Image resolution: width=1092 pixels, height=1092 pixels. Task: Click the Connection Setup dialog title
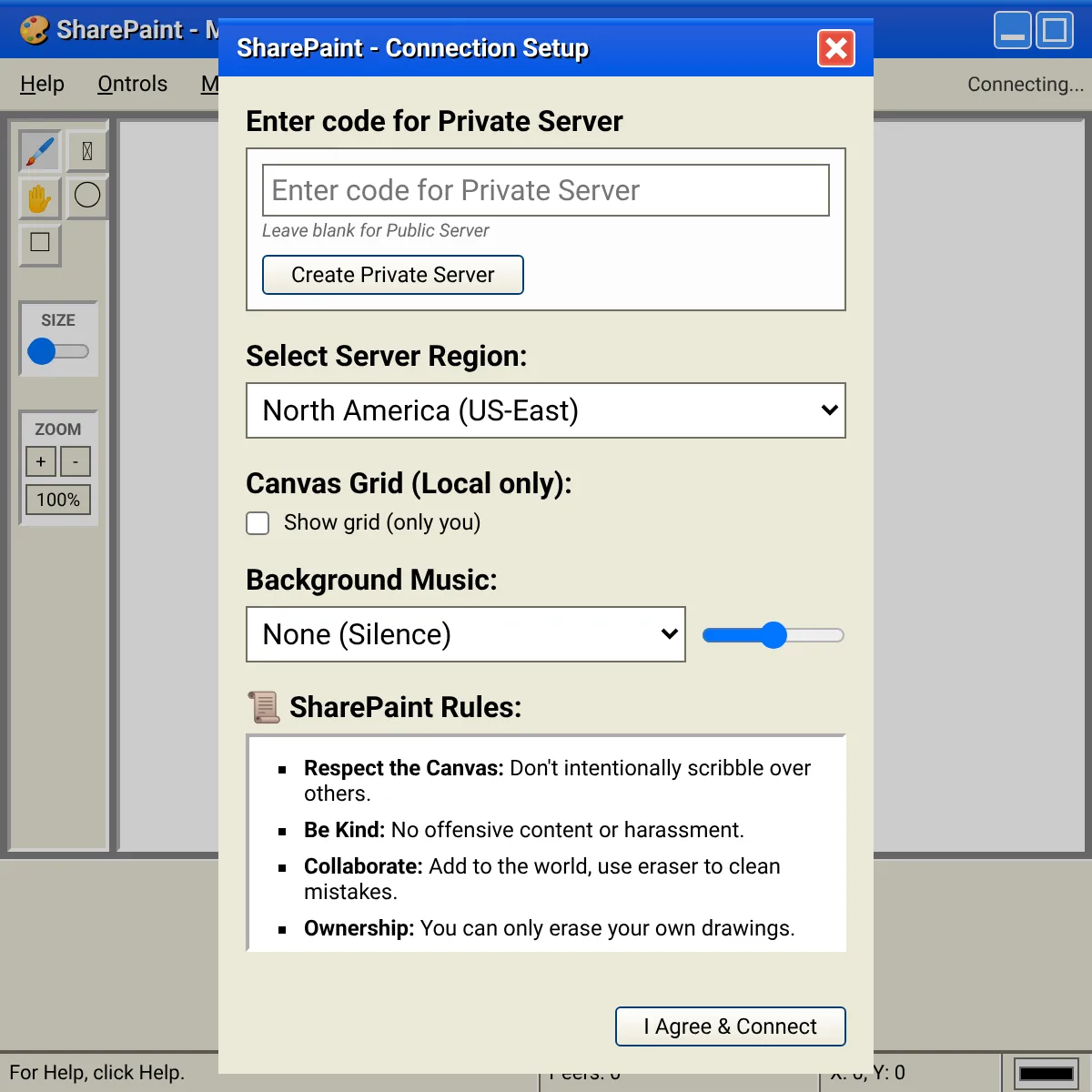(413, 48)
